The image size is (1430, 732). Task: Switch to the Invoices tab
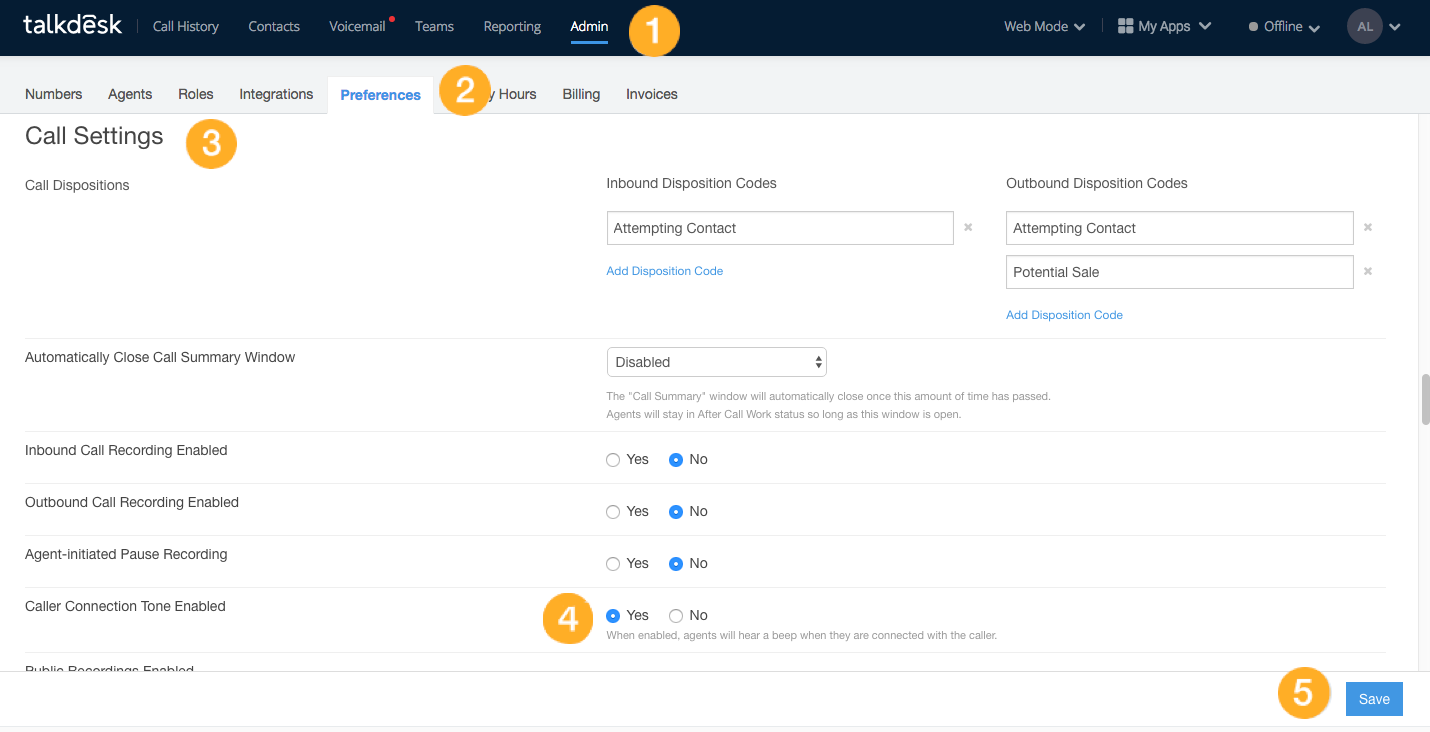point(652,94)
